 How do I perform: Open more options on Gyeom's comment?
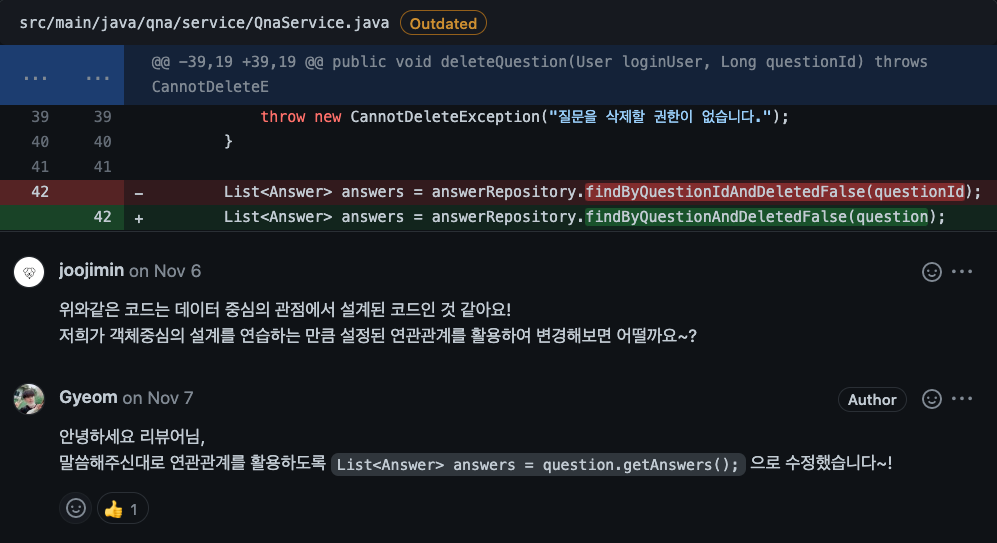[x=962, y=399]
